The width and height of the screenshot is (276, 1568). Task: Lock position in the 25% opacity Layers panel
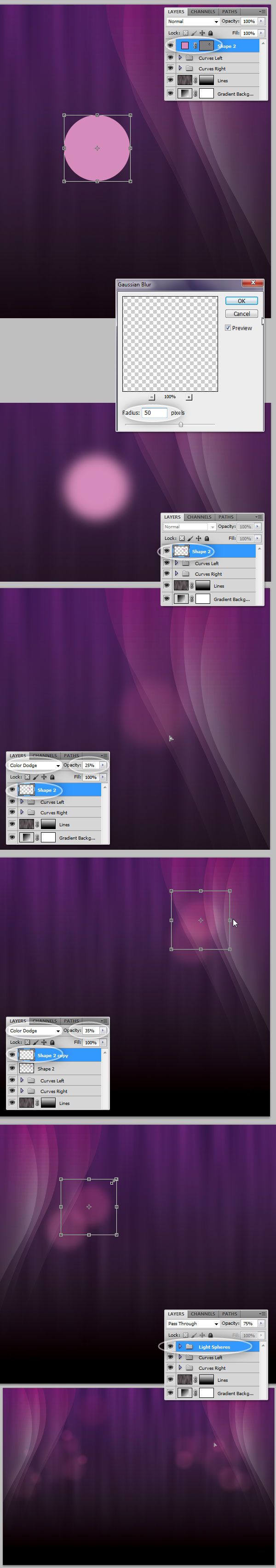pos(44,777)
